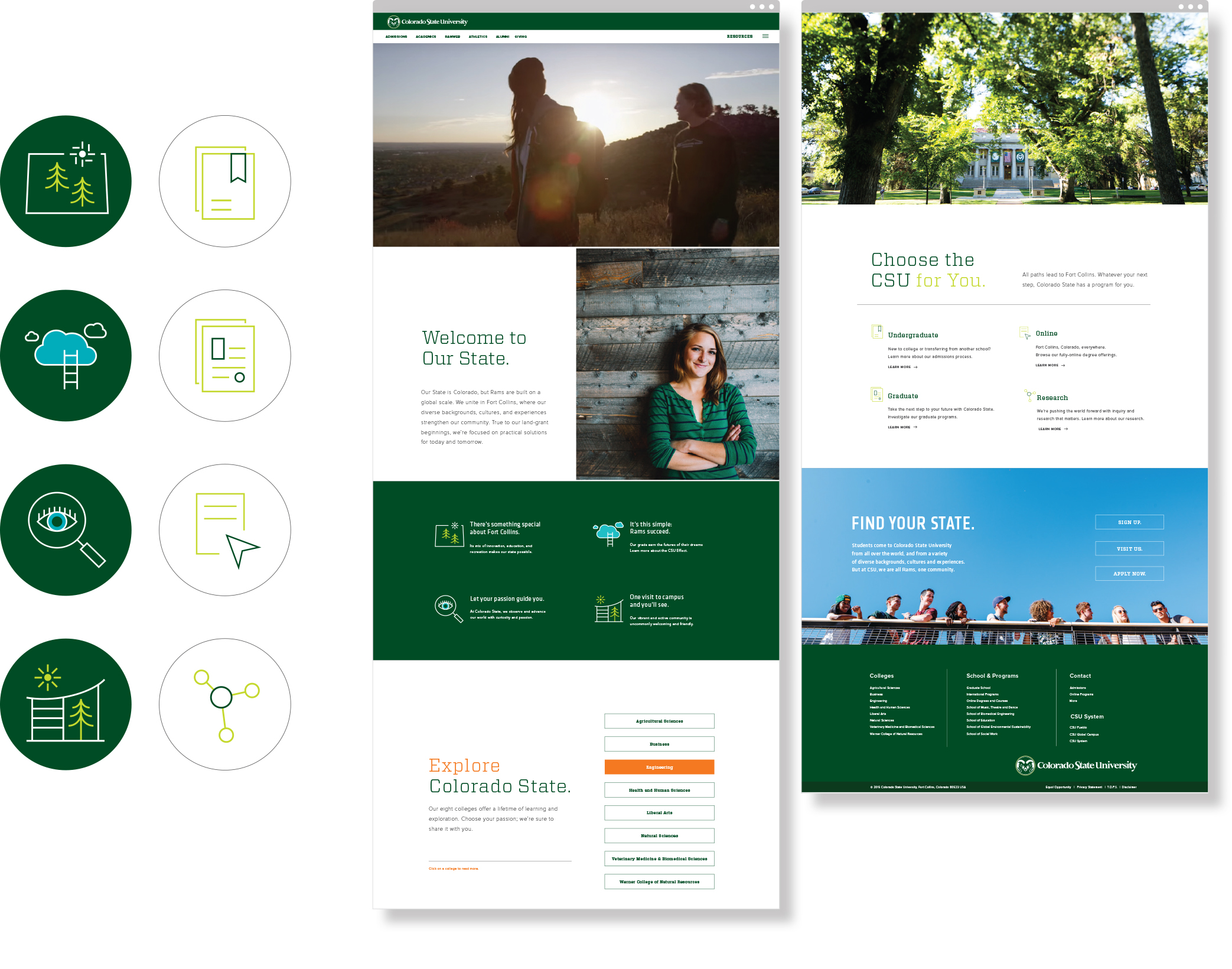Click the Disclaimer footer link
Screen dimensions: 1232x969
(1129, 787)
